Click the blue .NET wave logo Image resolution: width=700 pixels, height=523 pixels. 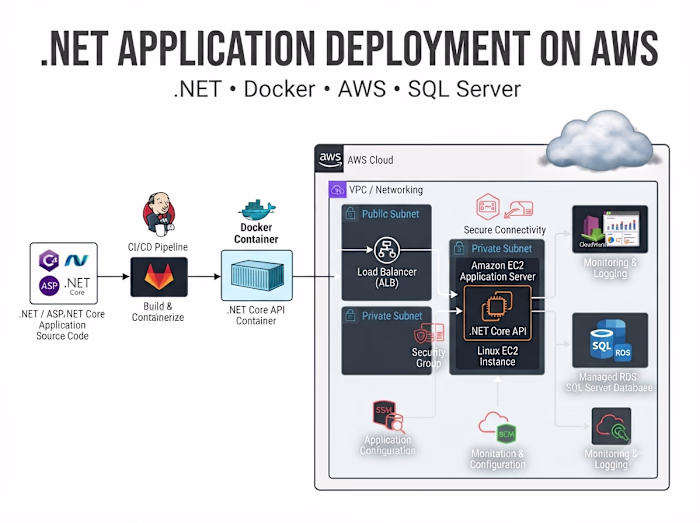tap(77, 260)
